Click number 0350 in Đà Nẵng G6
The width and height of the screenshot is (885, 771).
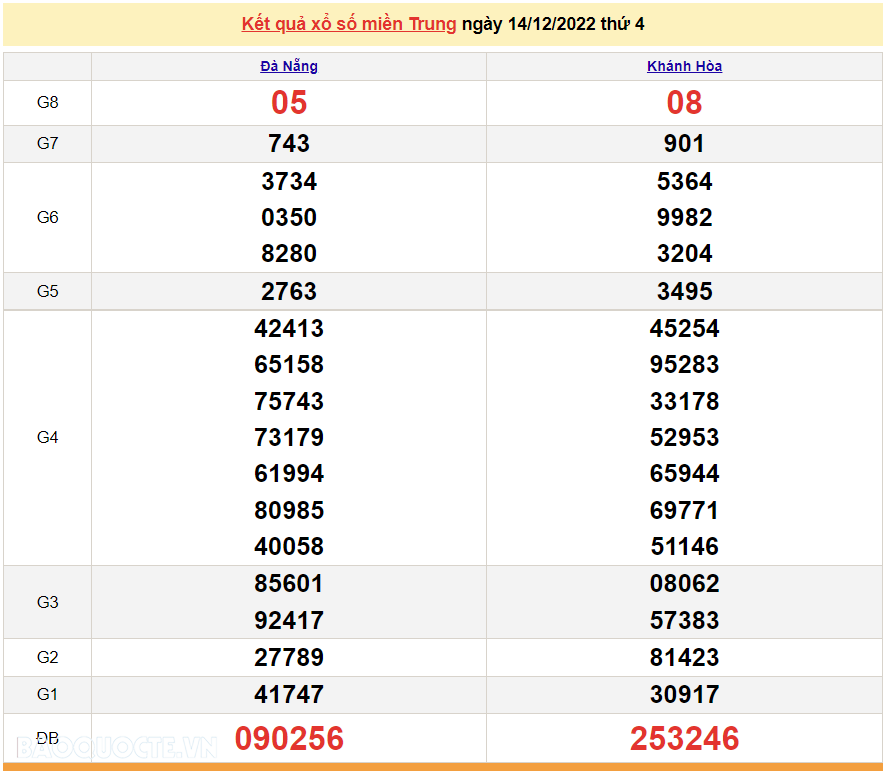288,217
